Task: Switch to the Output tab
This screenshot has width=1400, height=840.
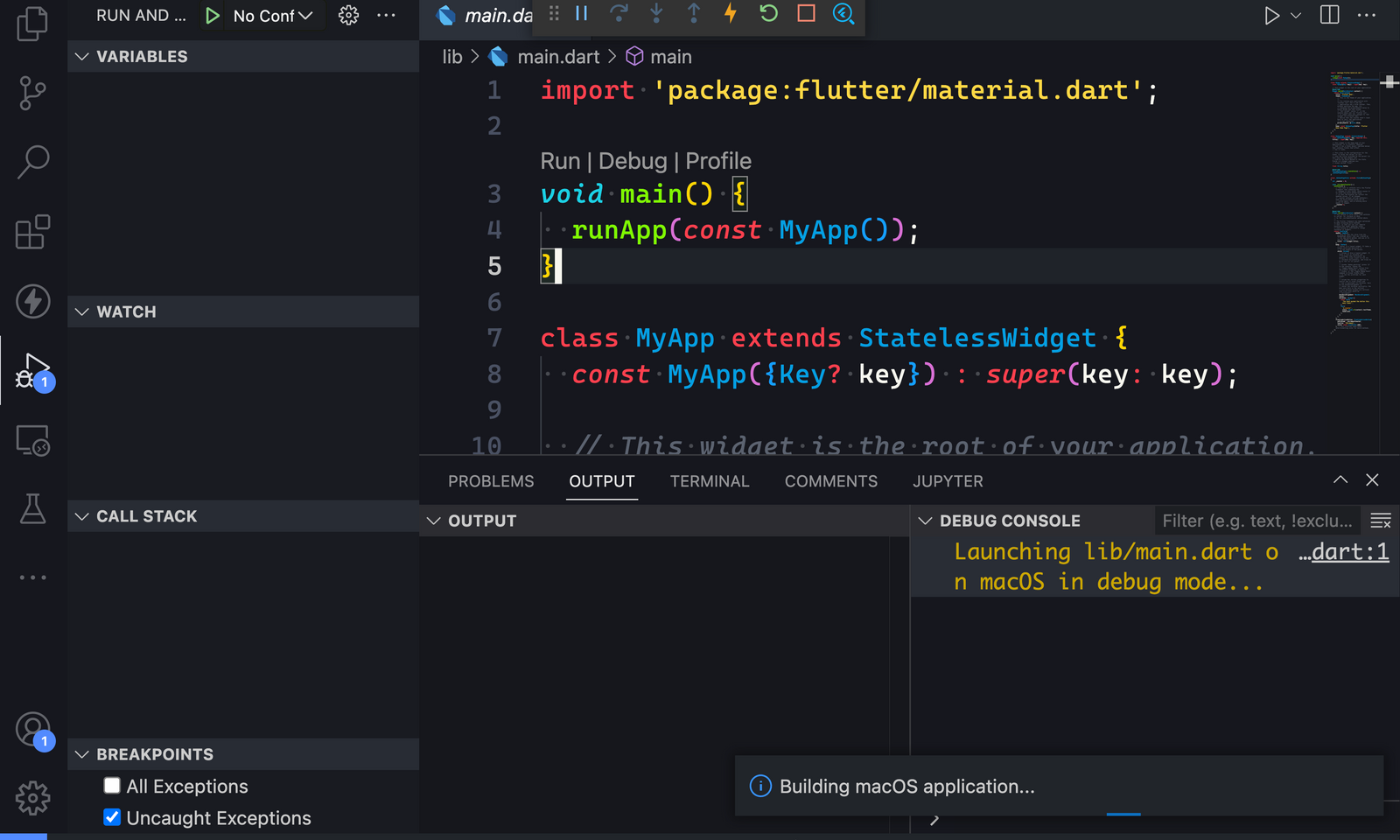Action: 602,481
